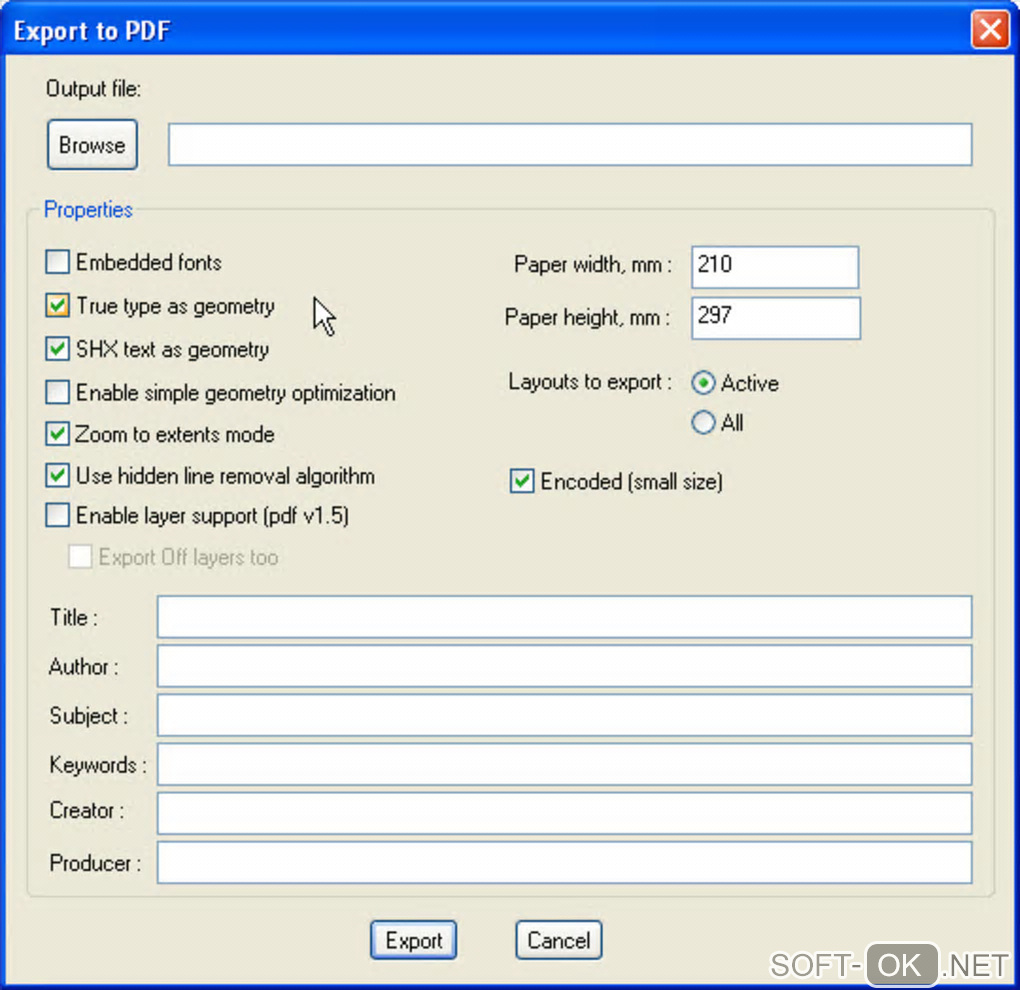Image resolution: width=1020 pixels, height=990 pixels.
Task: Click into the Subject text field
Action: pos(564,715)
